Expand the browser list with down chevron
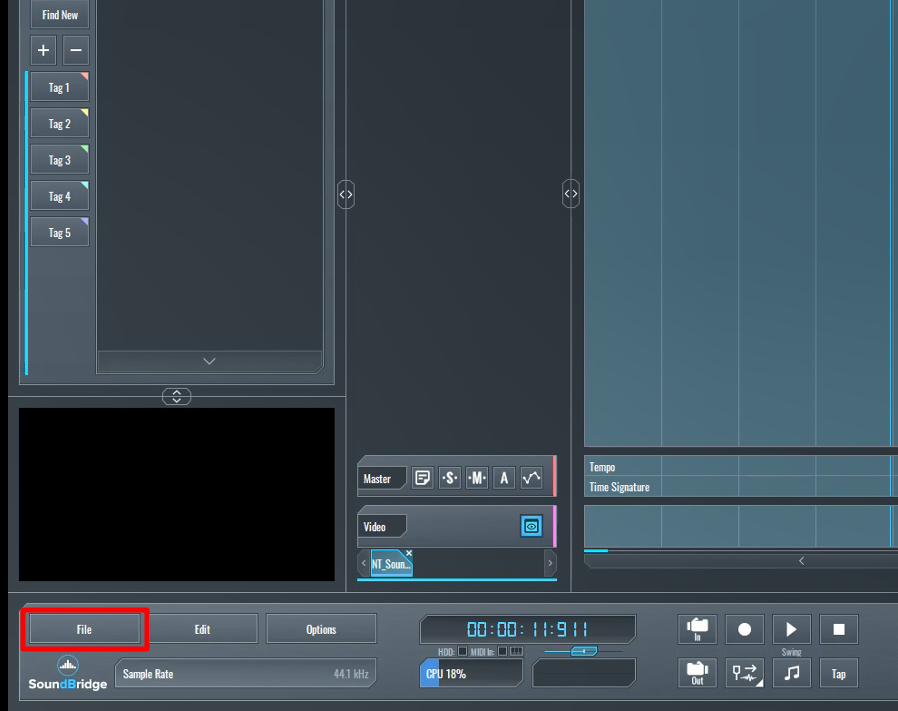The width and height of the screenshot is (898, 711). (x=209, y=361)
